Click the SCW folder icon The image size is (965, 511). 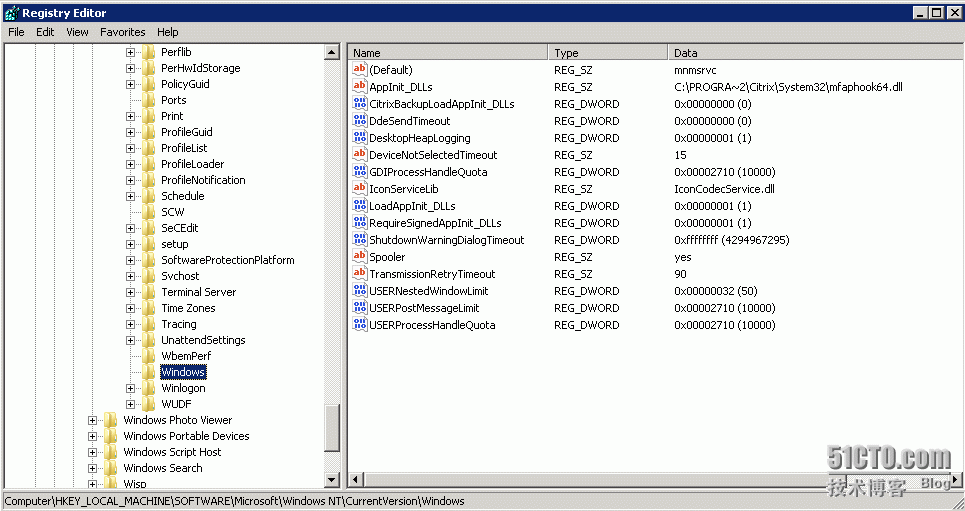(x=148, y=212)
